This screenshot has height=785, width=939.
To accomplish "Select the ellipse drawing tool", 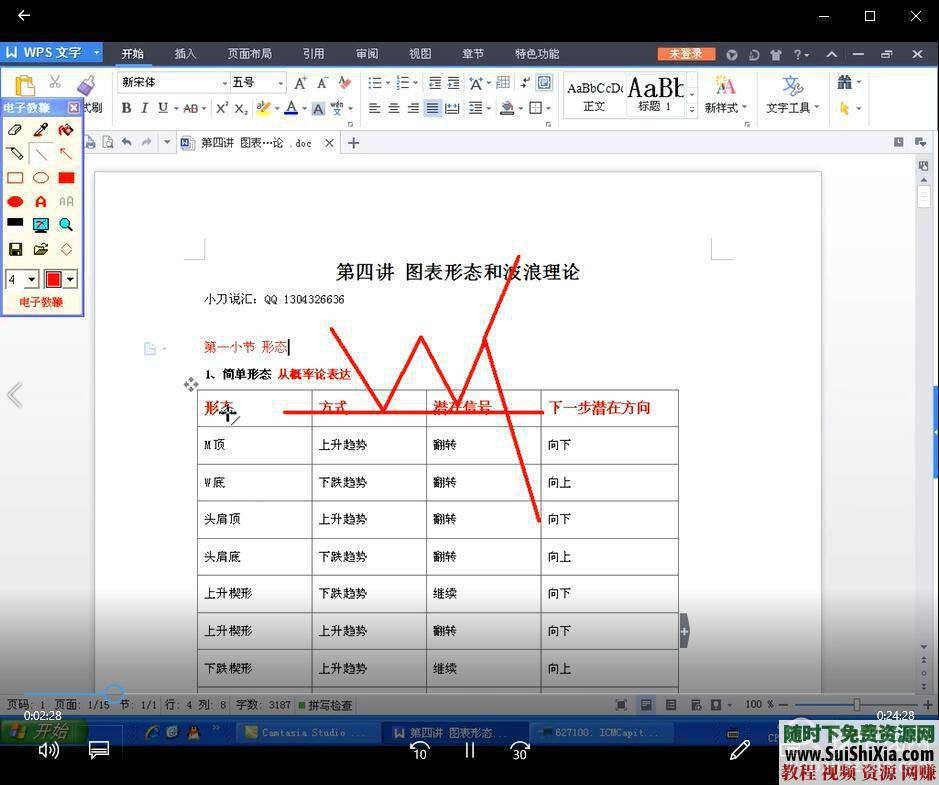I will point(40,177).
